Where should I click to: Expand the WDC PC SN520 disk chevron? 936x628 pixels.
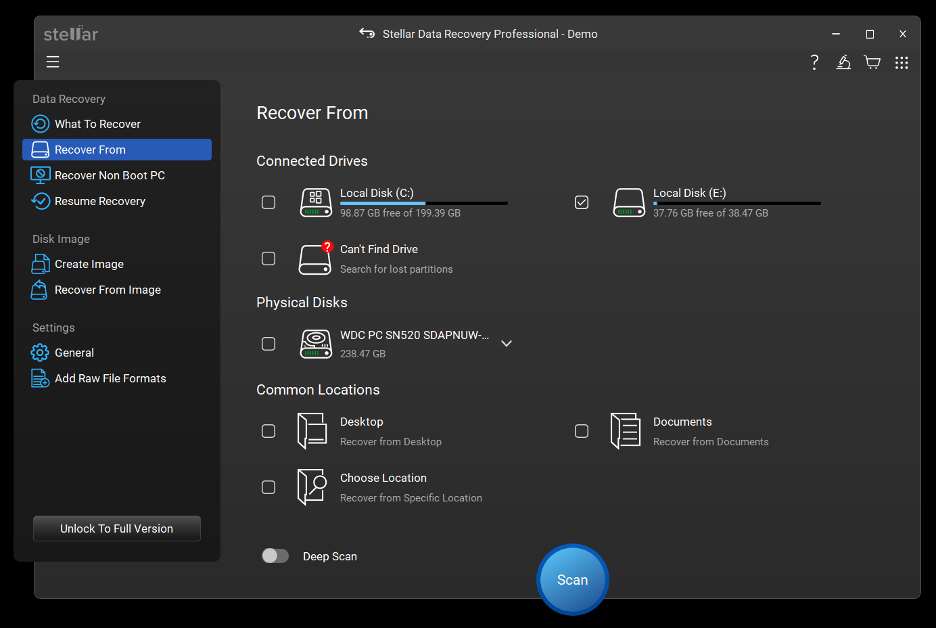click(x=506, y=343)
